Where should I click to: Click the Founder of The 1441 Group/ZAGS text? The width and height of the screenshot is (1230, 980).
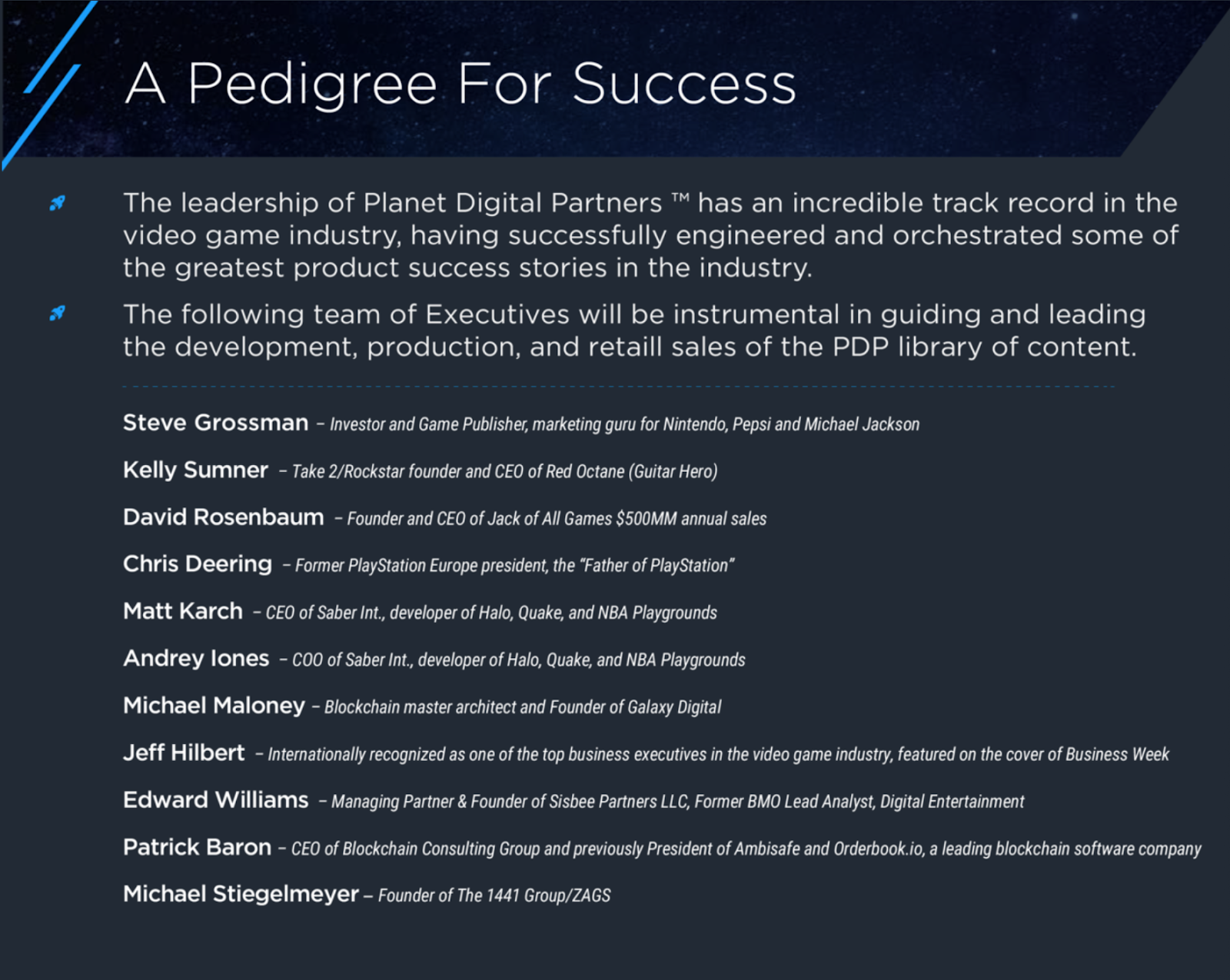click(494, 895)
